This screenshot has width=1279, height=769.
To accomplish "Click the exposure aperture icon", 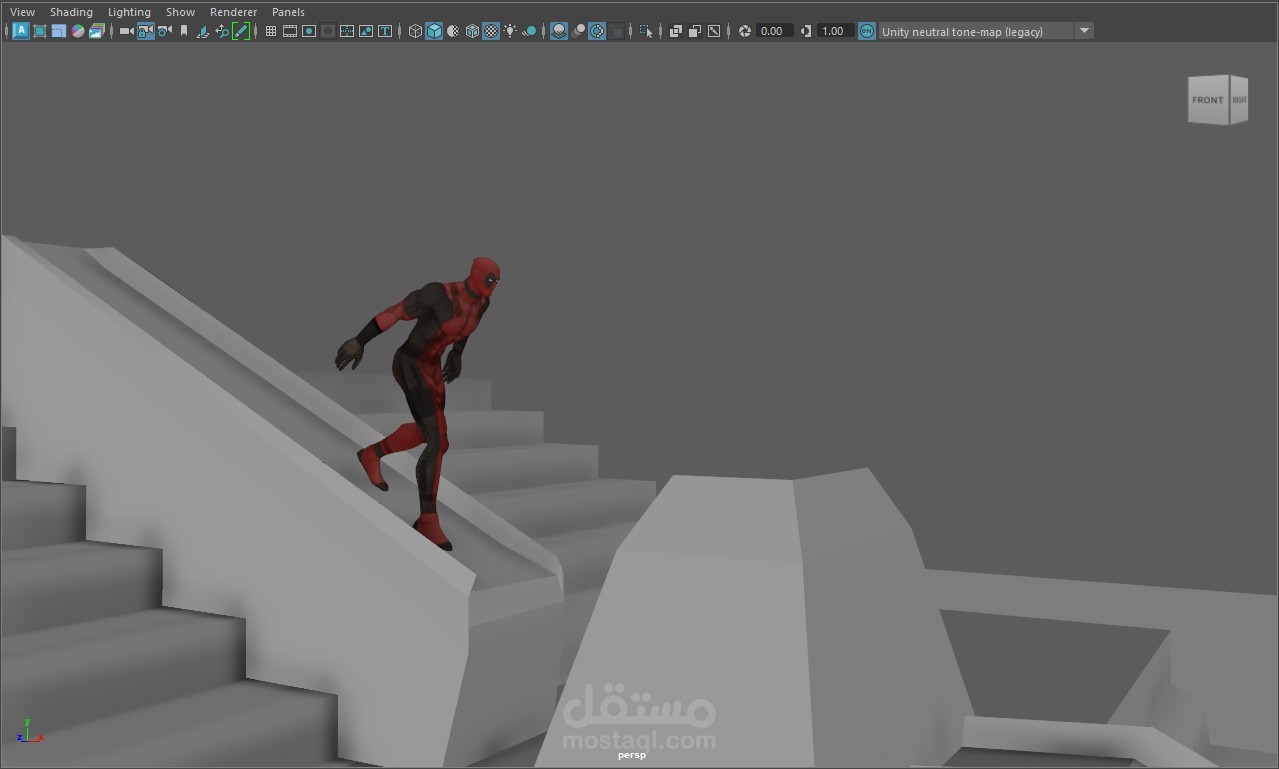I will tap(745, 31).
